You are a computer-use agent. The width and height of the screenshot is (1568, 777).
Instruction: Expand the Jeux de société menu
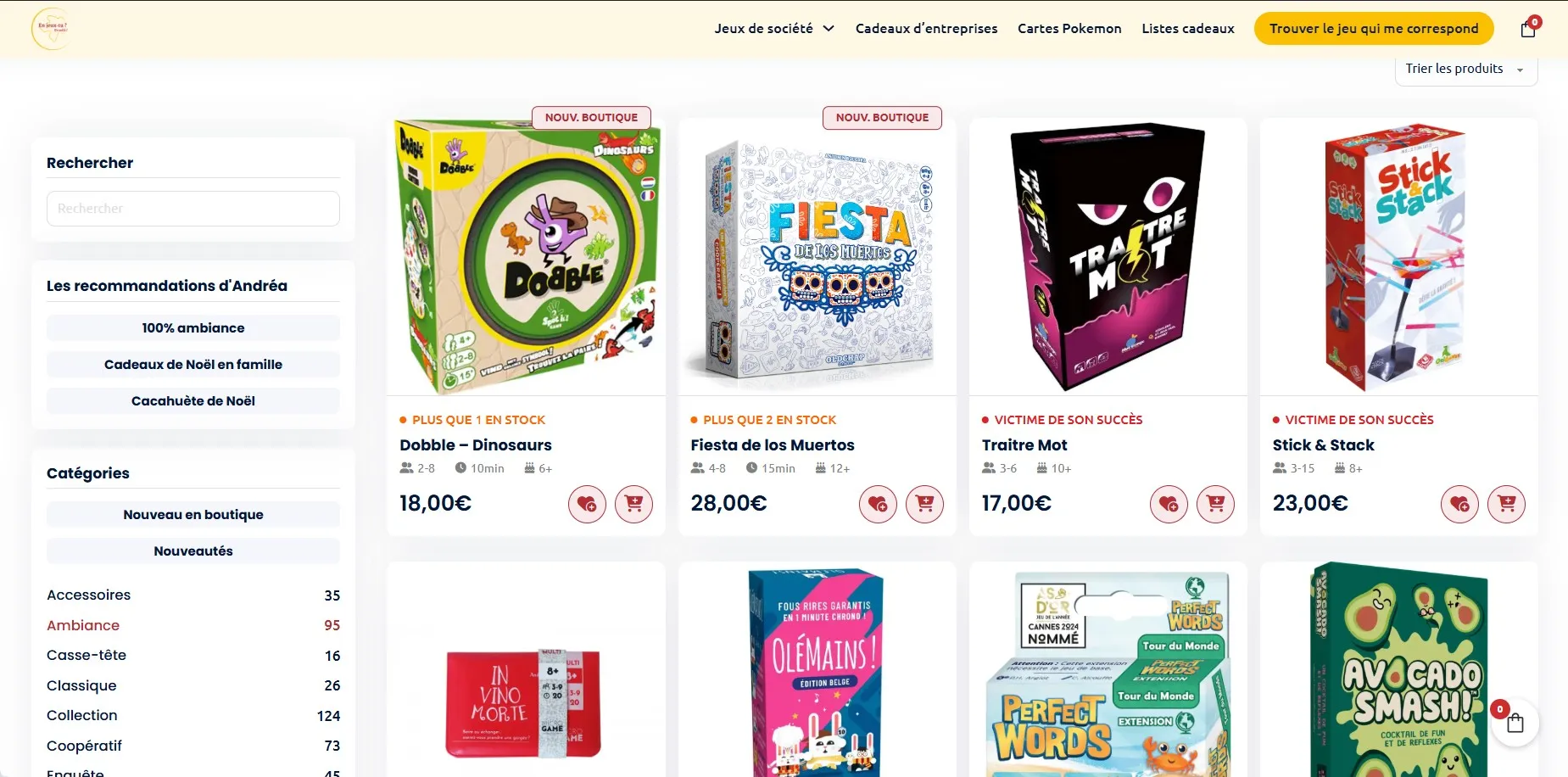click(773, 29)
